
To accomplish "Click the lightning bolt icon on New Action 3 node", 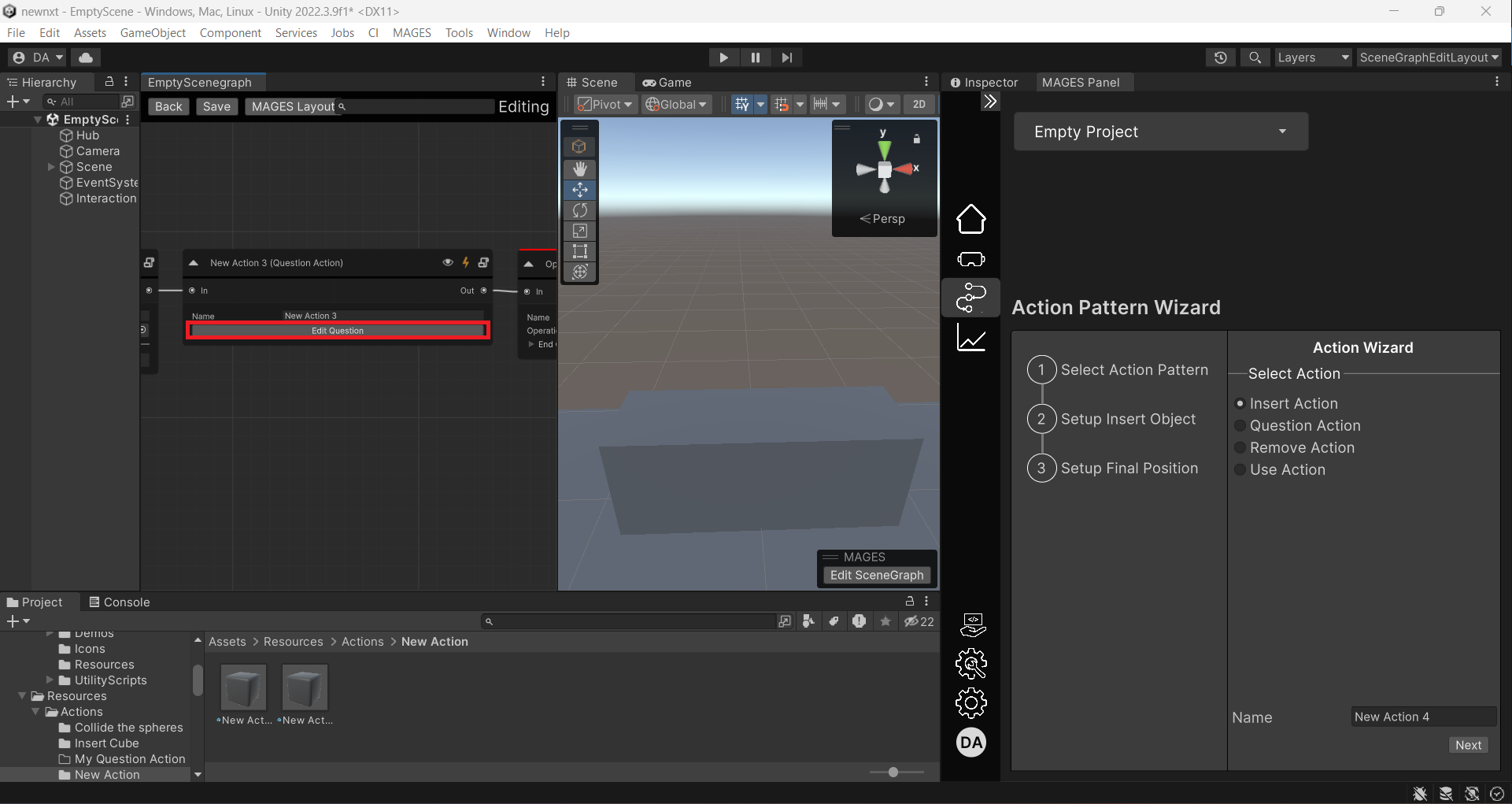I will pyautogui.click(x=466, y=262).
